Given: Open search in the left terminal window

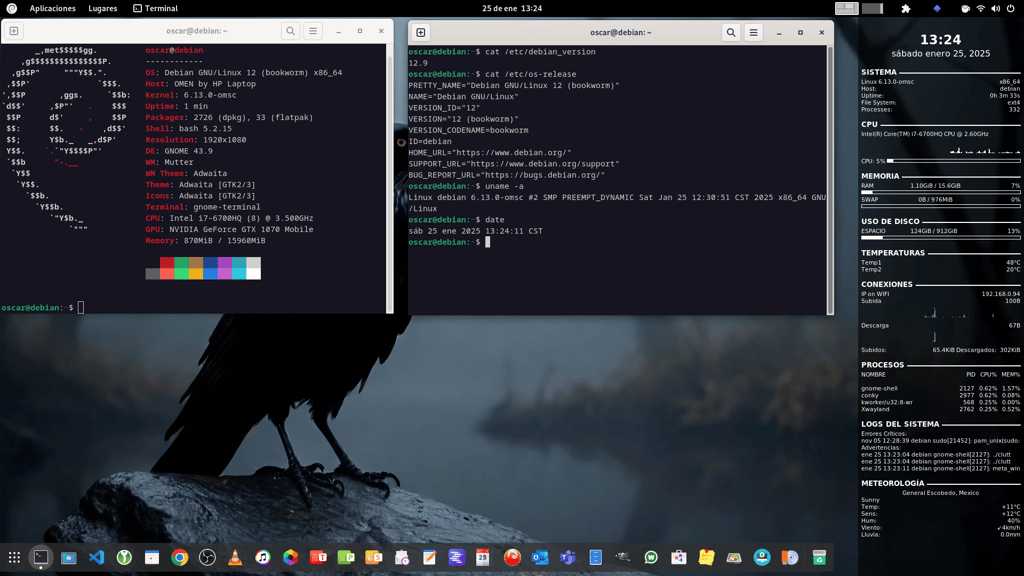Looking at the screenshot, I should (x=291, y=31).
